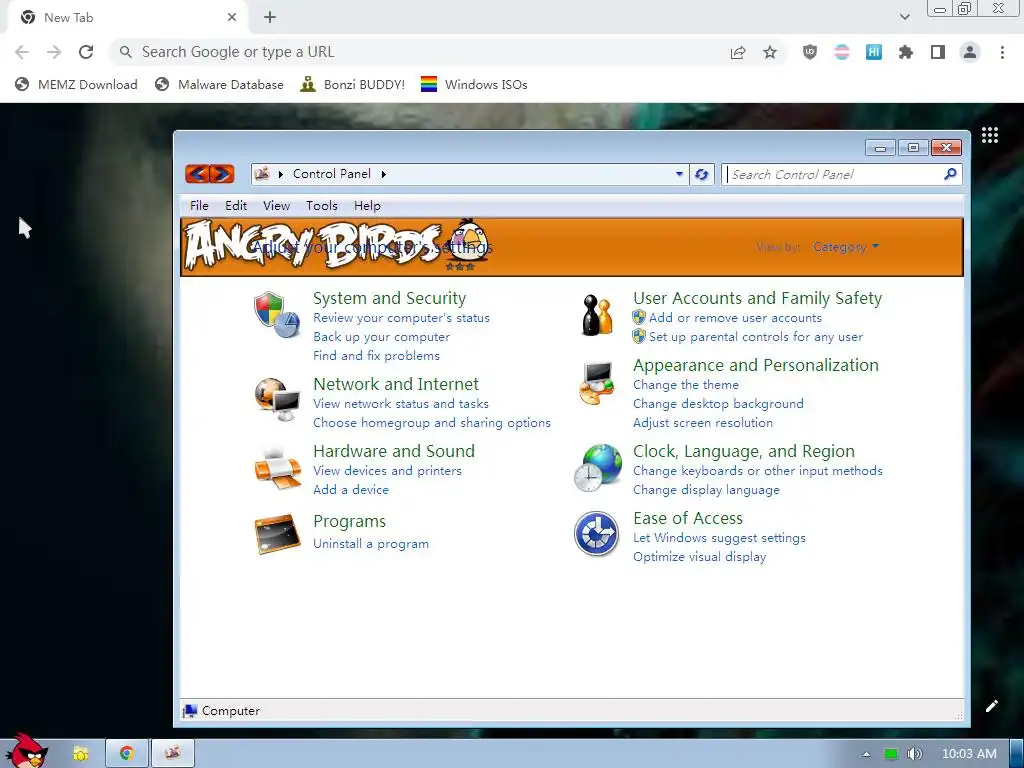Image resolution: width=1024 pixels, height=768 pixels.
Task: Open Network and Internet globe icon
Action: tap(277, 399)
